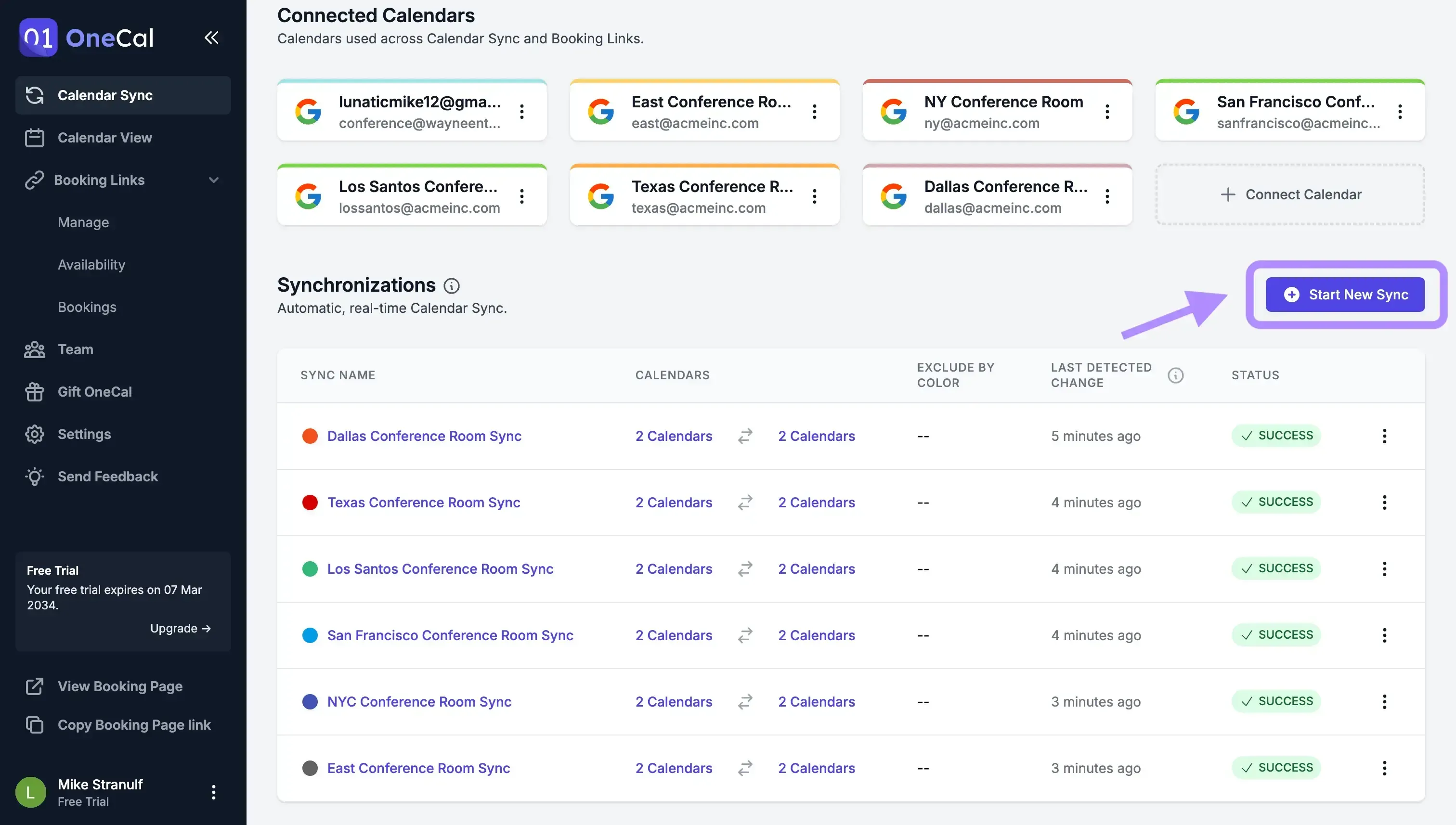Open Settings gear in sidebar

click(35, 434)
